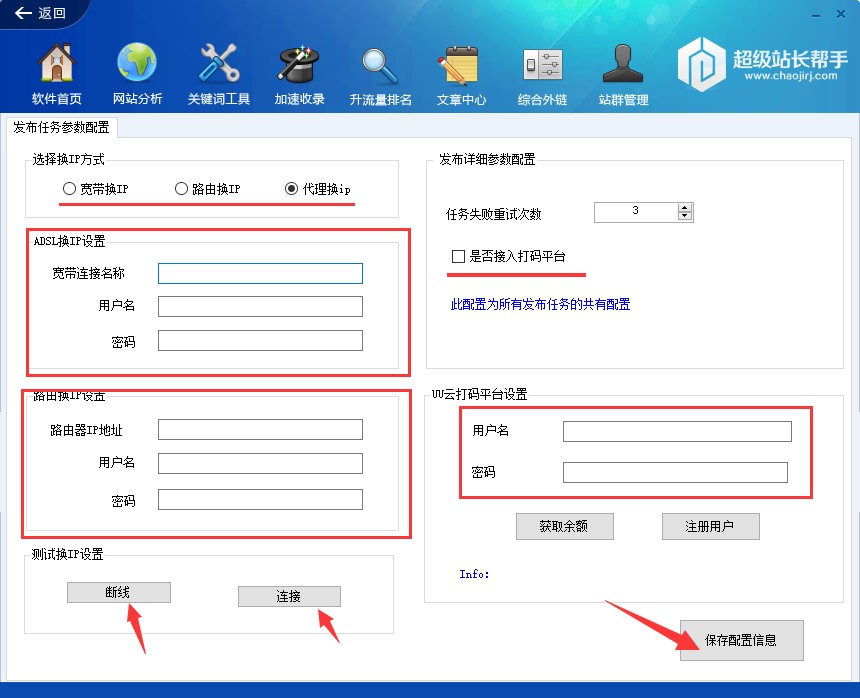Image resolution: width=860 pixels, height=698 pixels.
Task: Open 升流量排名 magnifier icon
Action: click(x=380, y=66)
